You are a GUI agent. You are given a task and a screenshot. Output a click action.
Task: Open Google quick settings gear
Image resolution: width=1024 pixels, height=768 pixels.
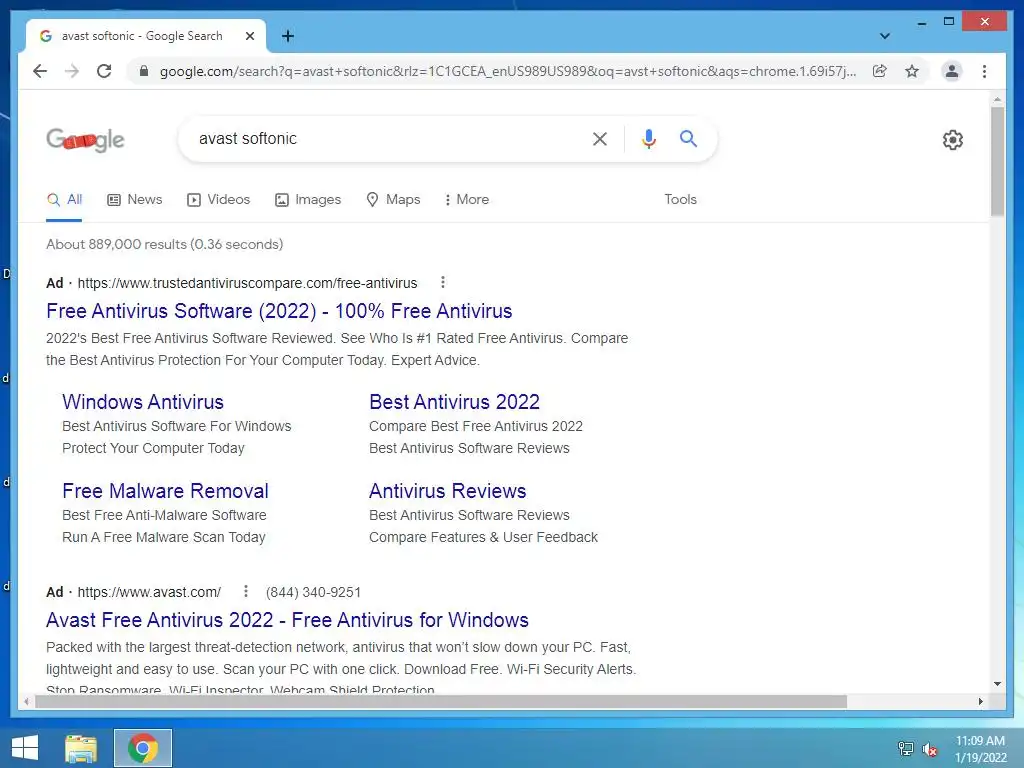coord(953,140)
